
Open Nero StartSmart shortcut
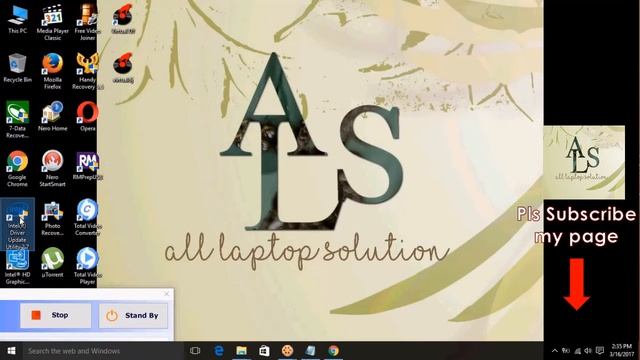52,169
